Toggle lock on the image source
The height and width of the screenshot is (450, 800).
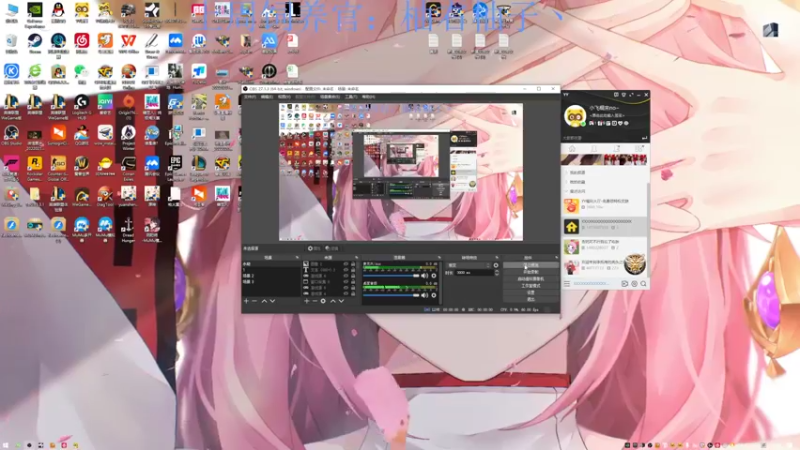353,264
